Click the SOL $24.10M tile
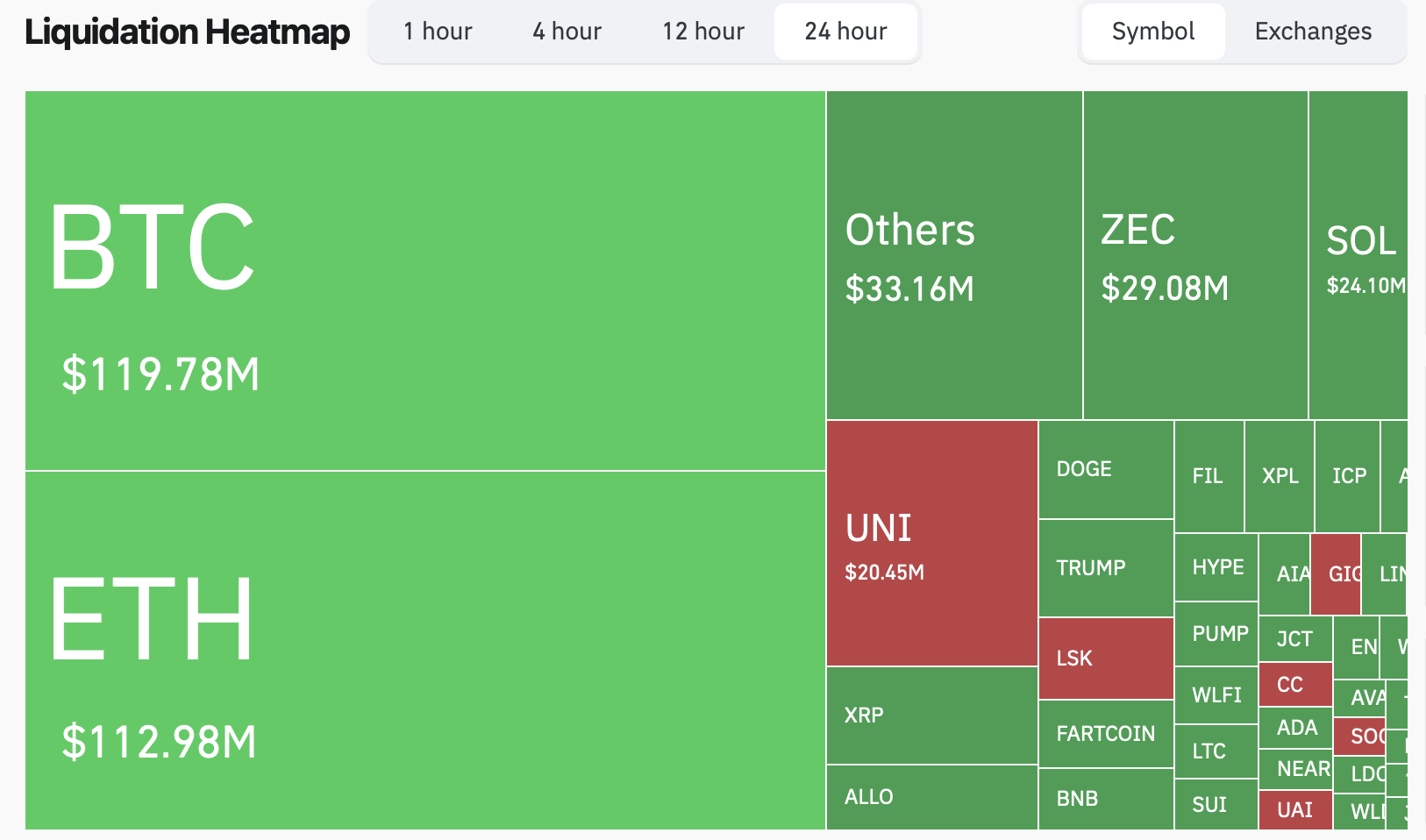The height and width of the screenshot is (840, 1426). (1358, 255)
